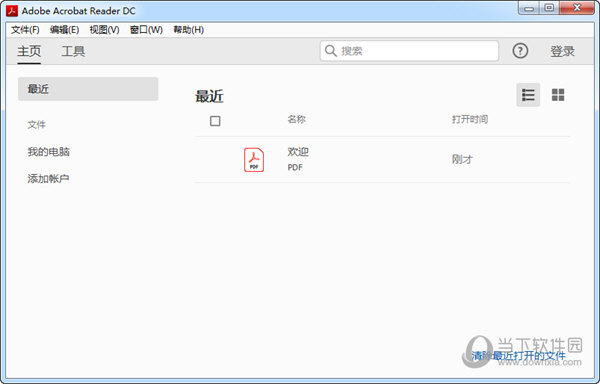Open the 视图(V) menu

pyautogui.click(x=104, y=30)
